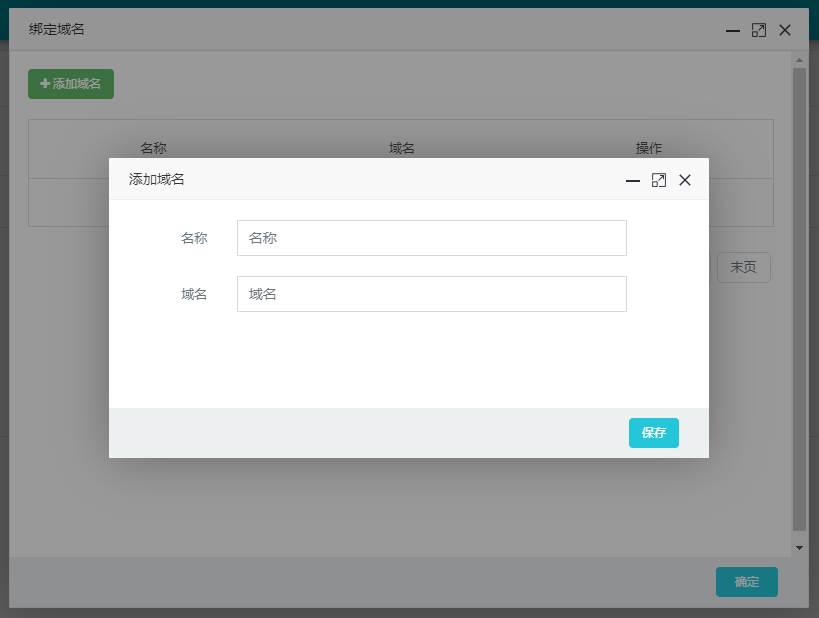Image resolution: width=819 pixels, height=618 pixels.
Task: Select the 操作 table column header
Action: pyautogui.click(x=649, y=148)
